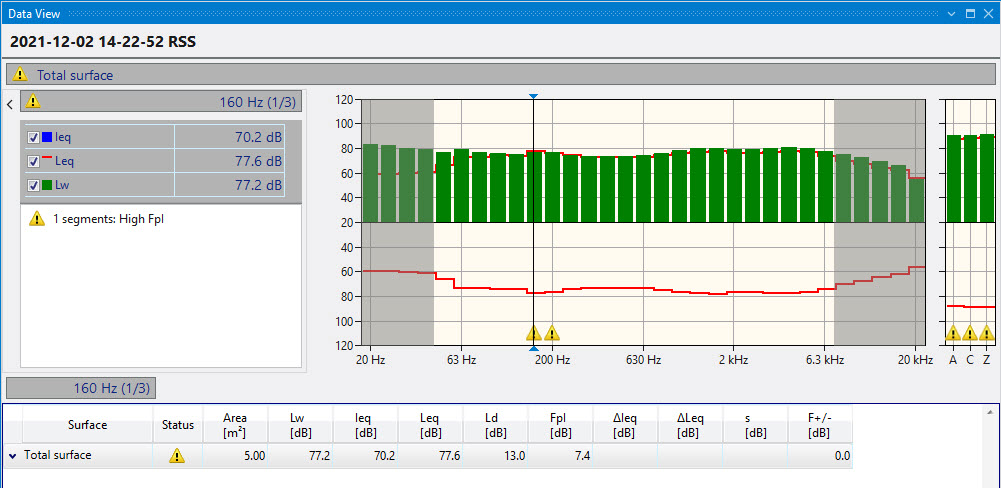
Task: Click the warning icon above the A weighting
Action: coord(952,333)
